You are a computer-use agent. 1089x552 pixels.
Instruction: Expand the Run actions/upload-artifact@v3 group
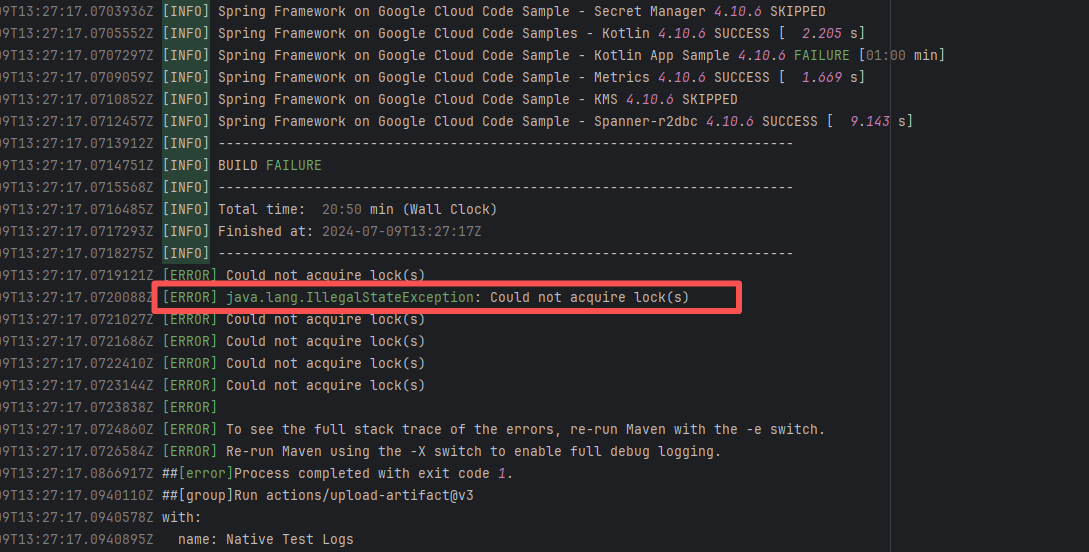(318, 495)
